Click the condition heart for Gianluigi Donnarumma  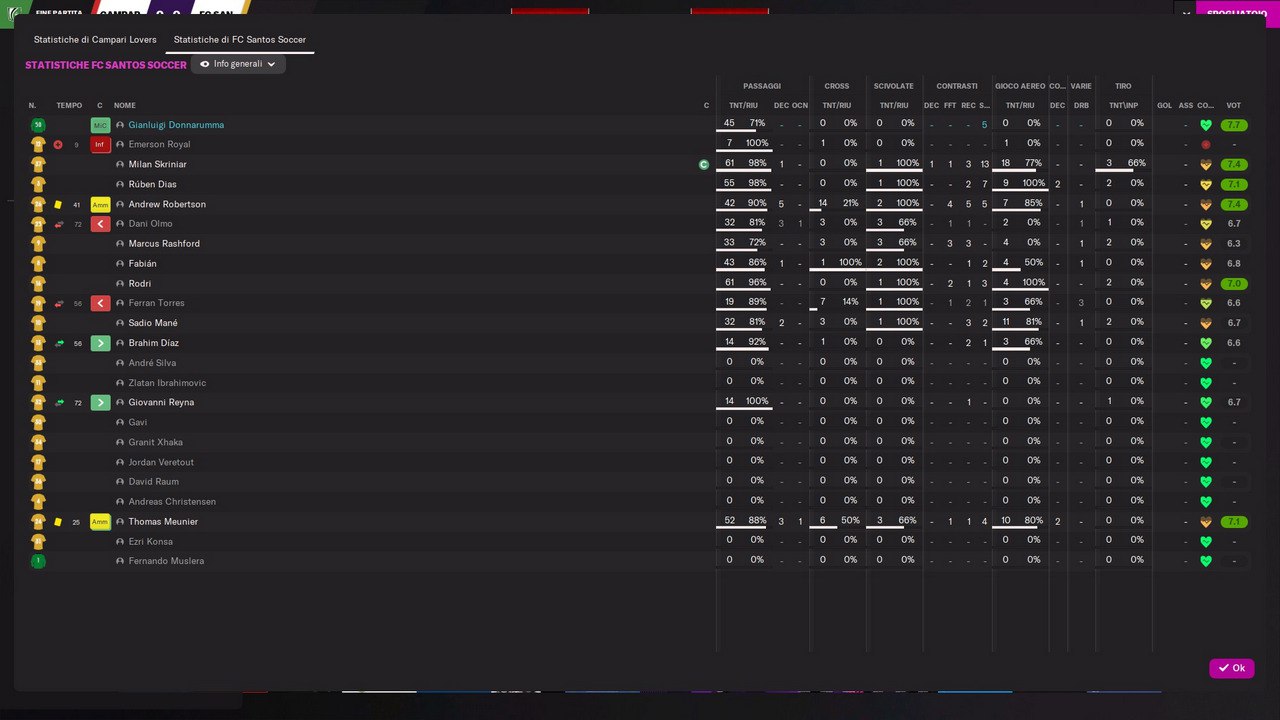(x=1205, y=125)
